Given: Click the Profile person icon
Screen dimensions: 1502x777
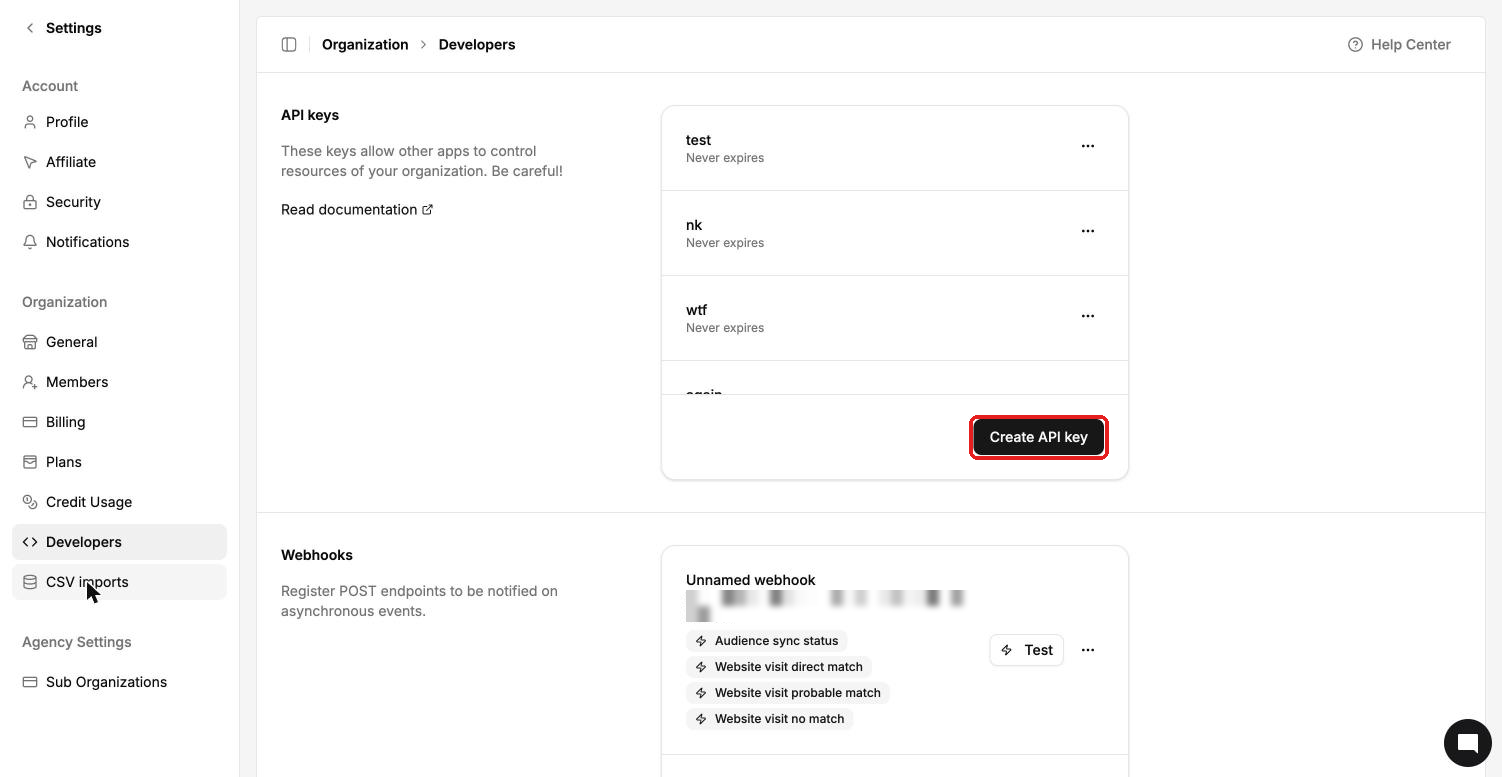Looking at the screenshot, I should point(30,122).
